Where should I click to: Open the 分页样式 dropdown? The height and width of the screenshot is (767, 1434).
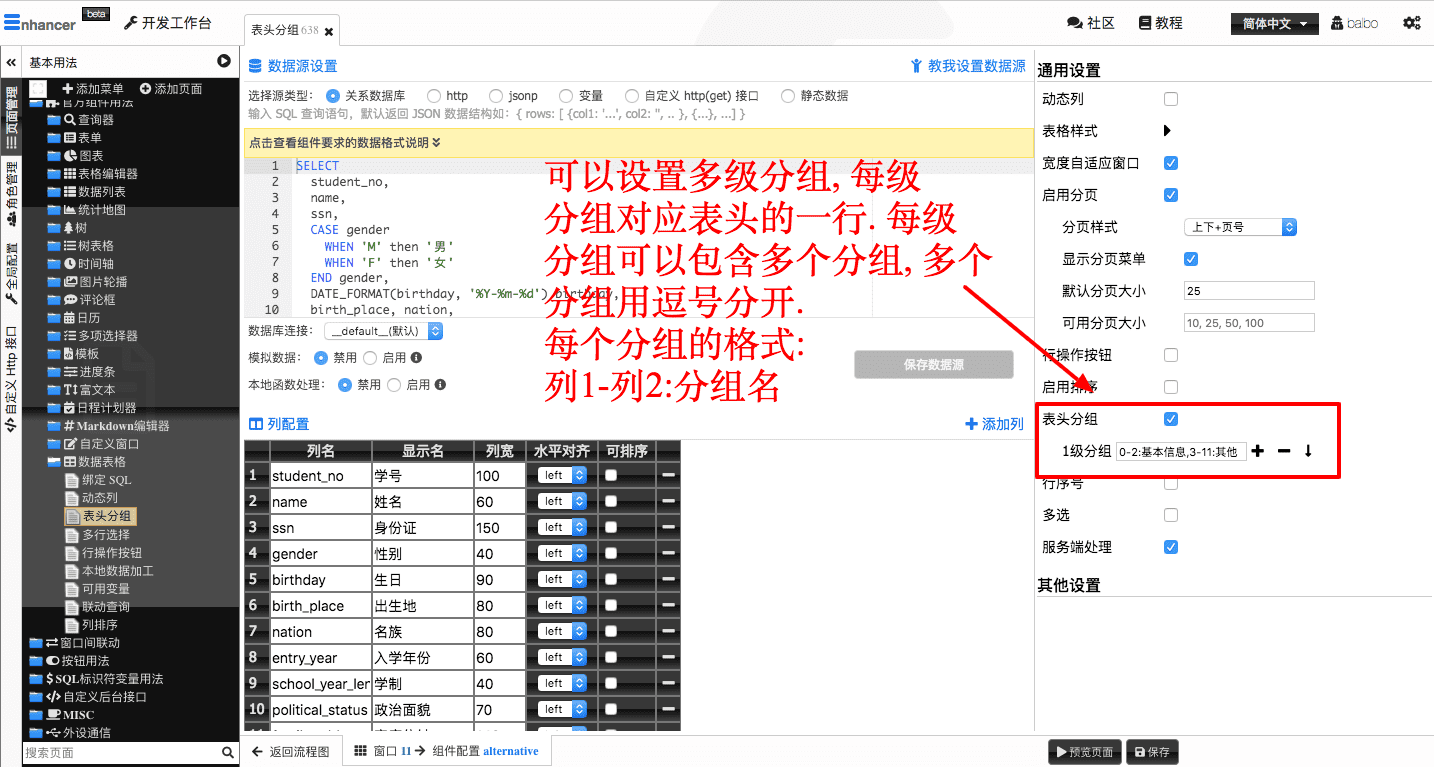pyautogui.click(x=1240, y=227)
